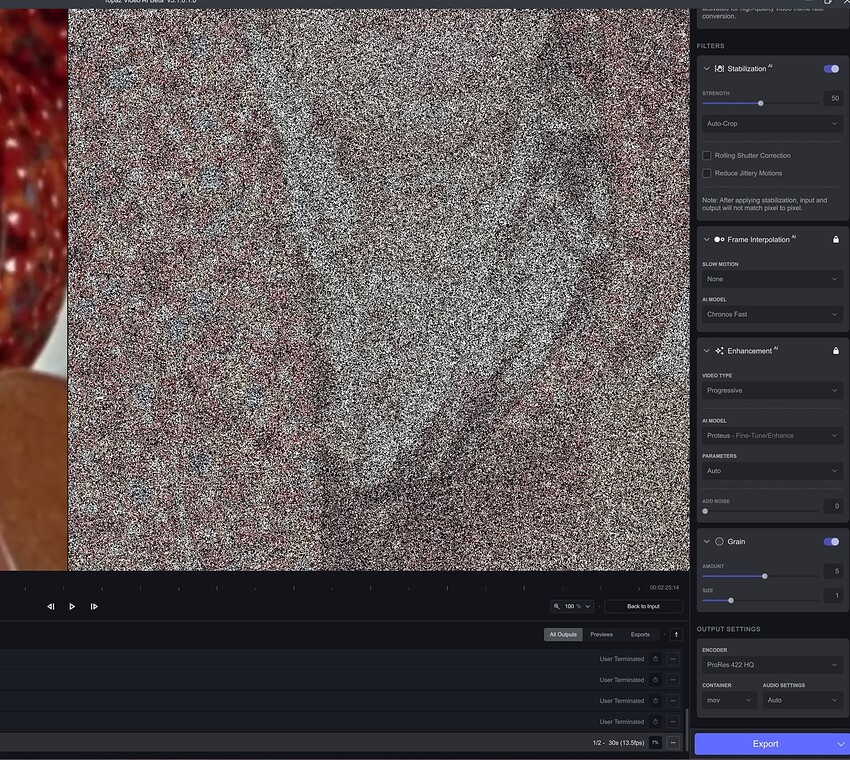Click the noisy video preview area
Image resolution: width=850 pixels, height=760 pixels.
tap(378, 289)
